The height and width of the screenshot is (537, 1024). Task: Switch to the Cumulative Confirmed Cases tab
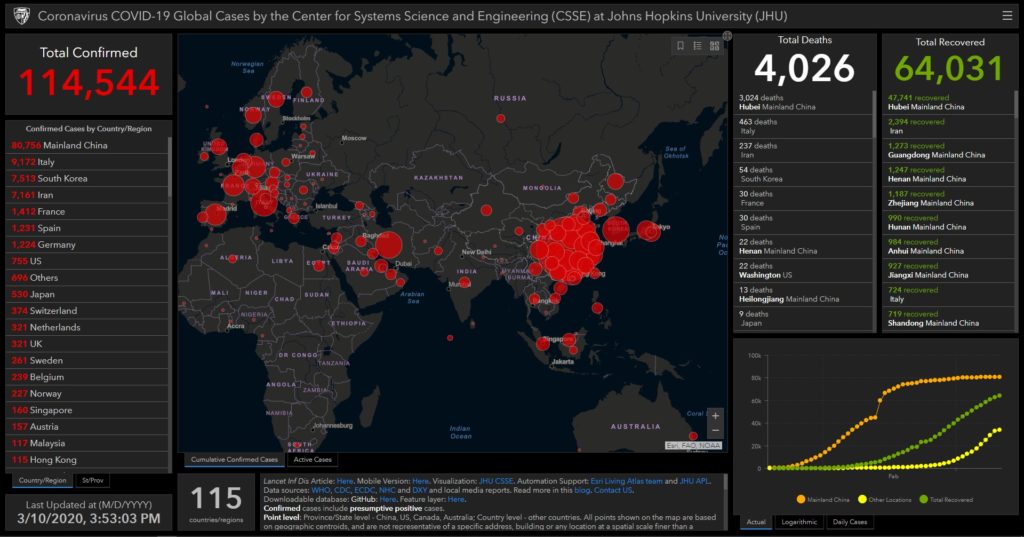pos(234,459)
